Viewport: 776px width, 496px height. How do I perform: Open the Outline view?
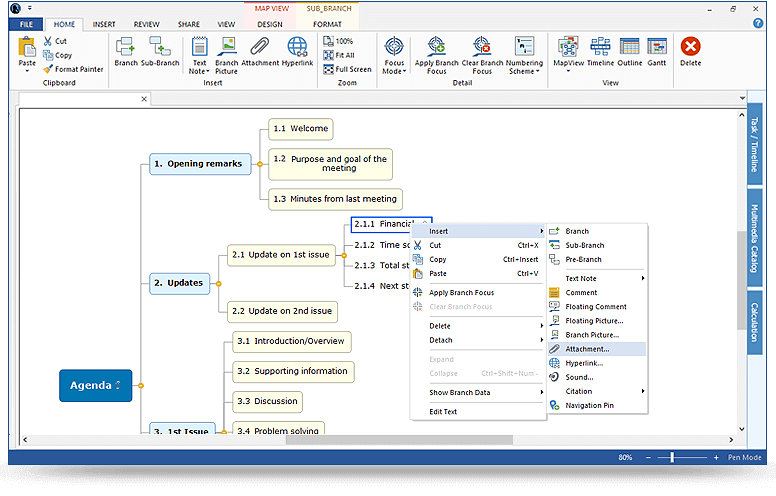coord(630,51)
